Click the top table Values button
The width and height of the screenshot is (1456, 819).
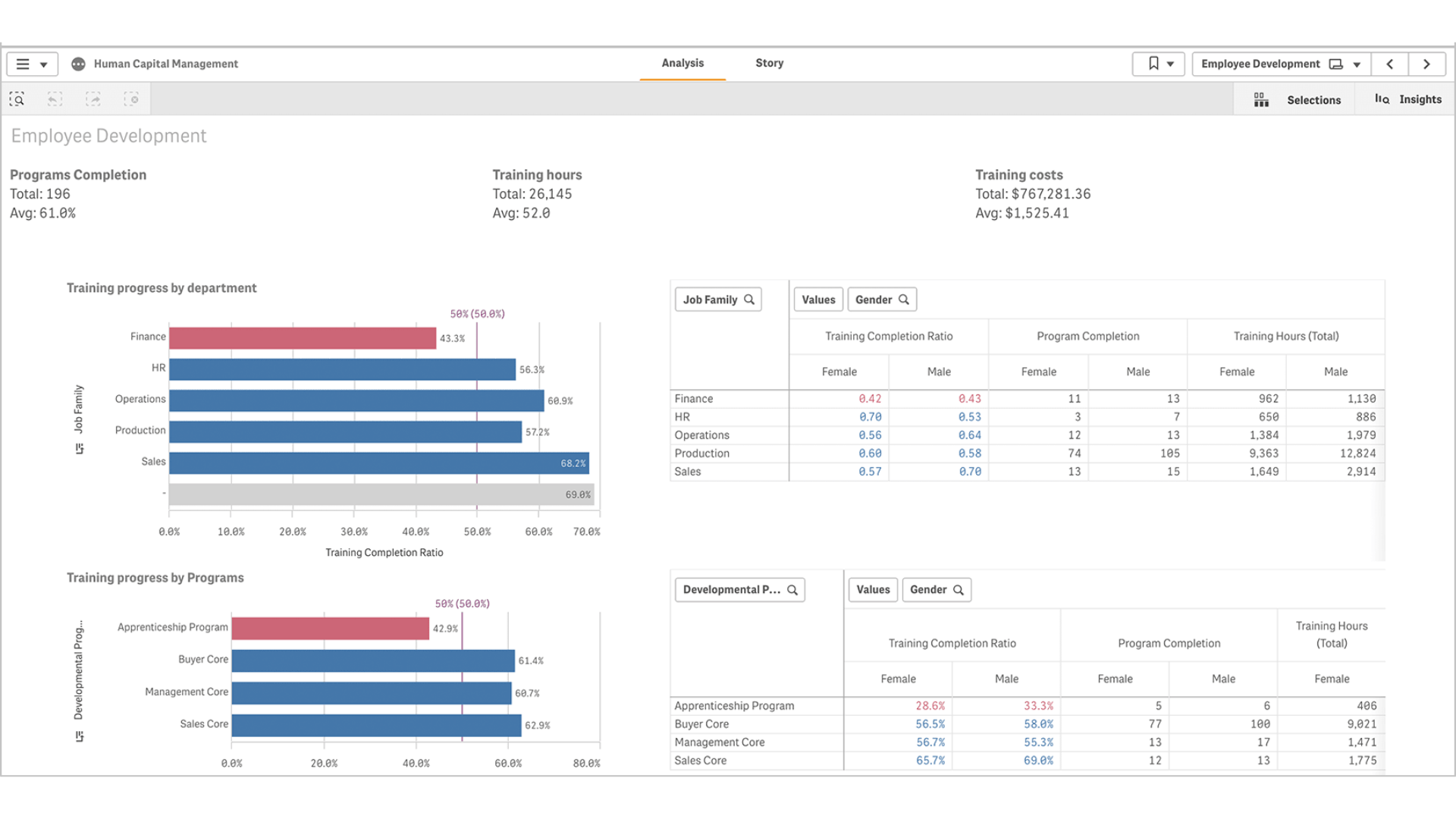tap(818, 300)
